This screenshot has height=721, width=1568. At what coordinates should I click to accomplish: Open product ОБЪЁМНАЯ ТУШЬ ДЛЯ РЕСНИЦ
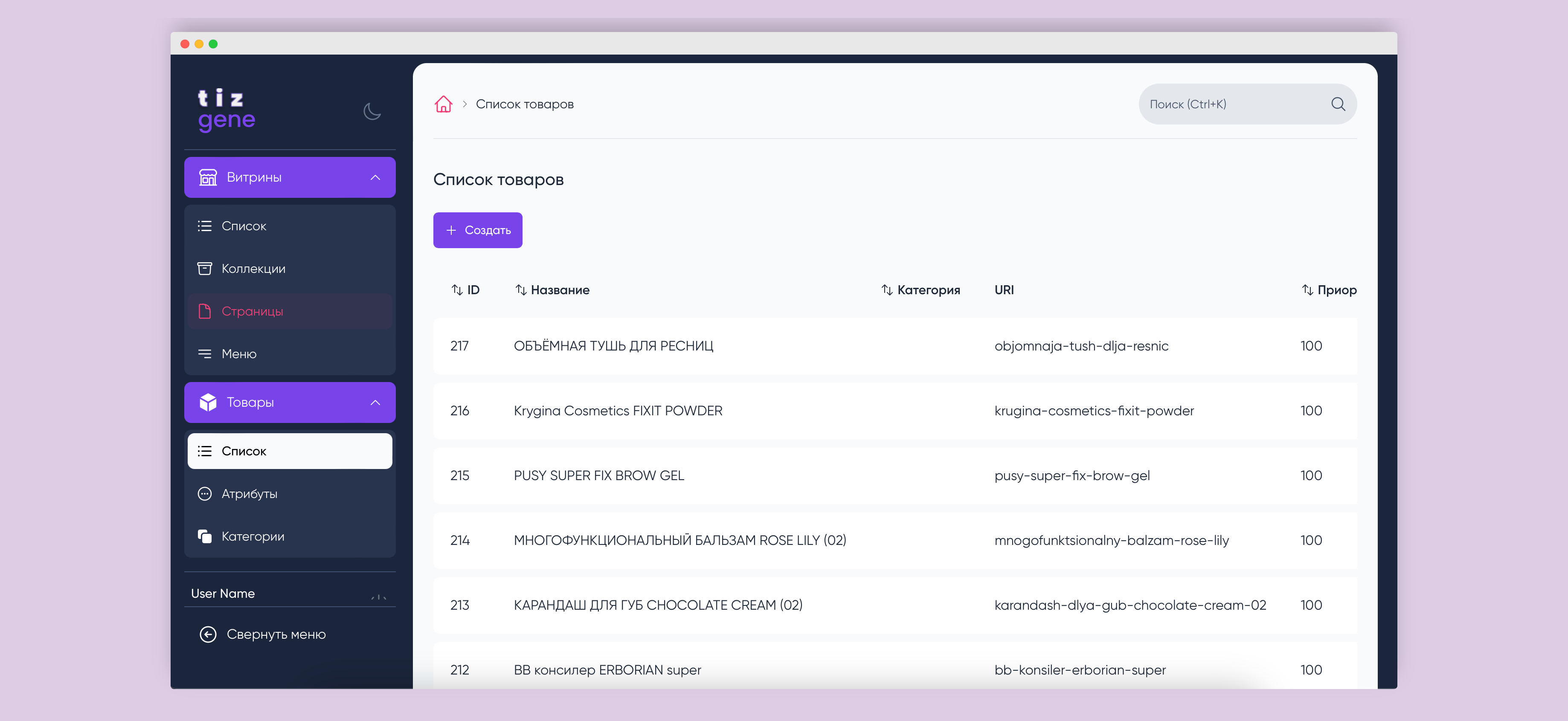pyautogui.click(x=613, y=346)
